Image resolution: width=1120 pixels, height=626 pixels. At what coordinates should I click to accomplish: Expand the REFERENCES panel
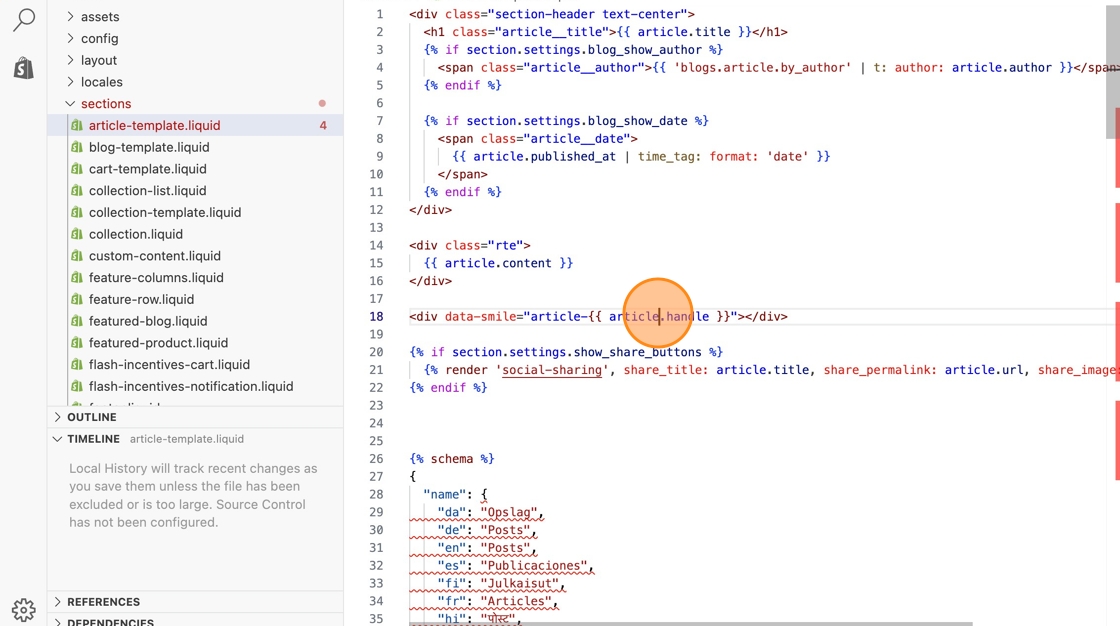[103, 602]
